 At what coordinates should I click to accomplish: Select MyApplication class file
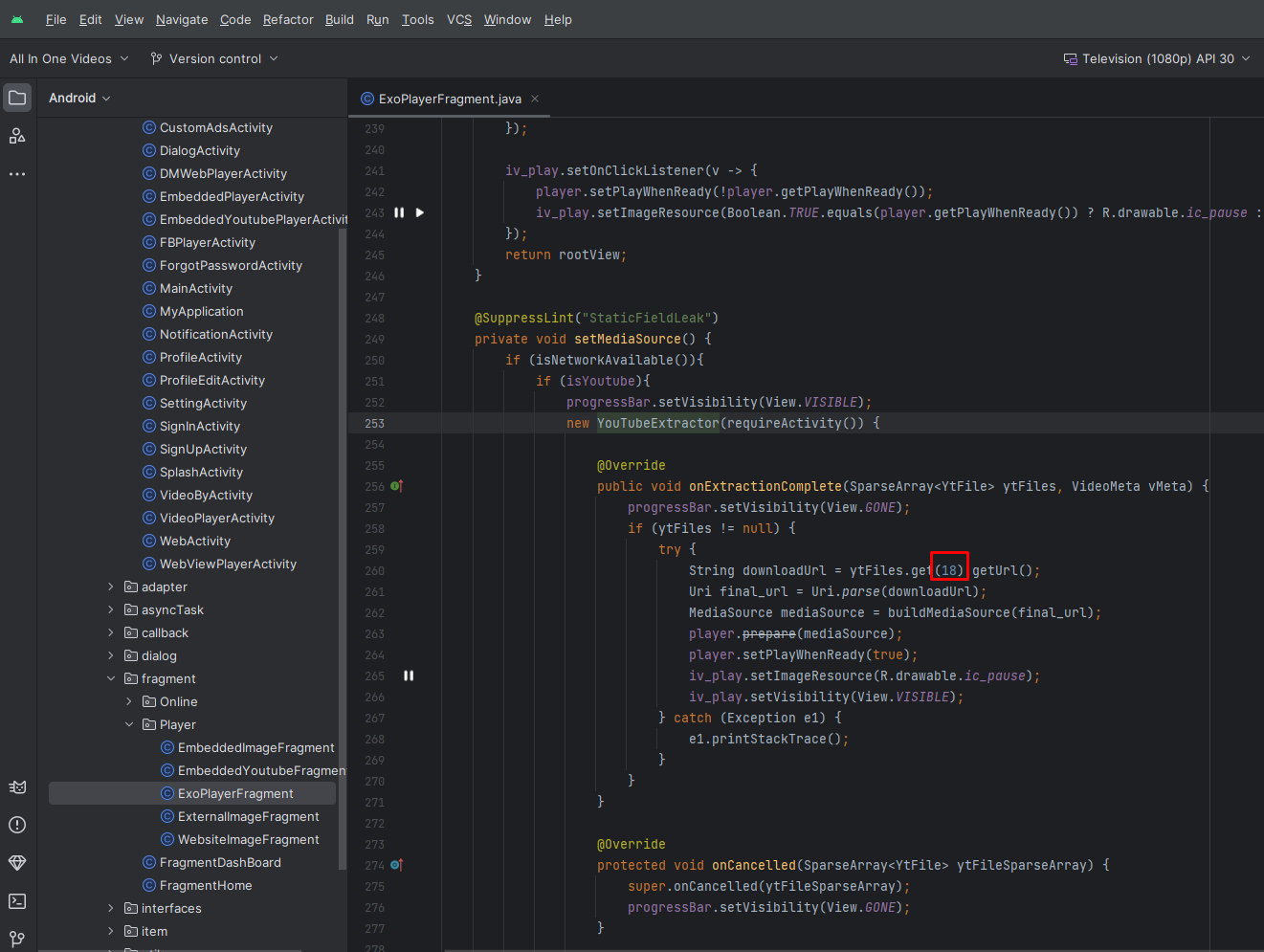(x=202, y=311)
